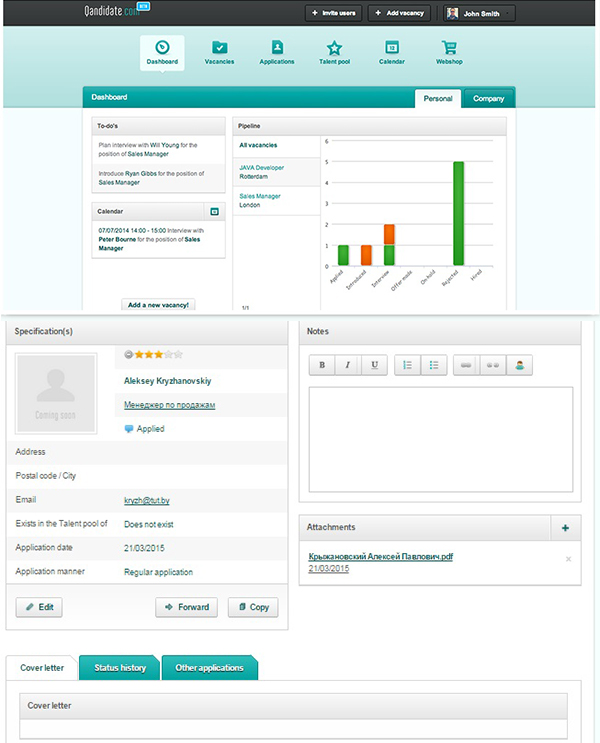Click the Forward button
The width and height of the screenshot is (600, 743).
click(x=186, y=607)
